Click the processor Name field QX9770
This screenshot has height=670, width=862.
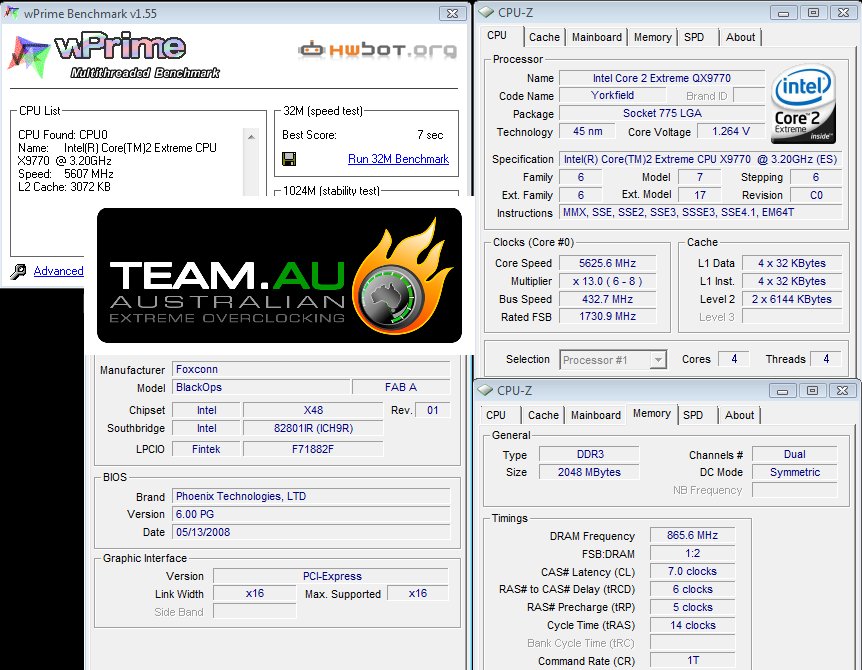(x=661, y=78)
